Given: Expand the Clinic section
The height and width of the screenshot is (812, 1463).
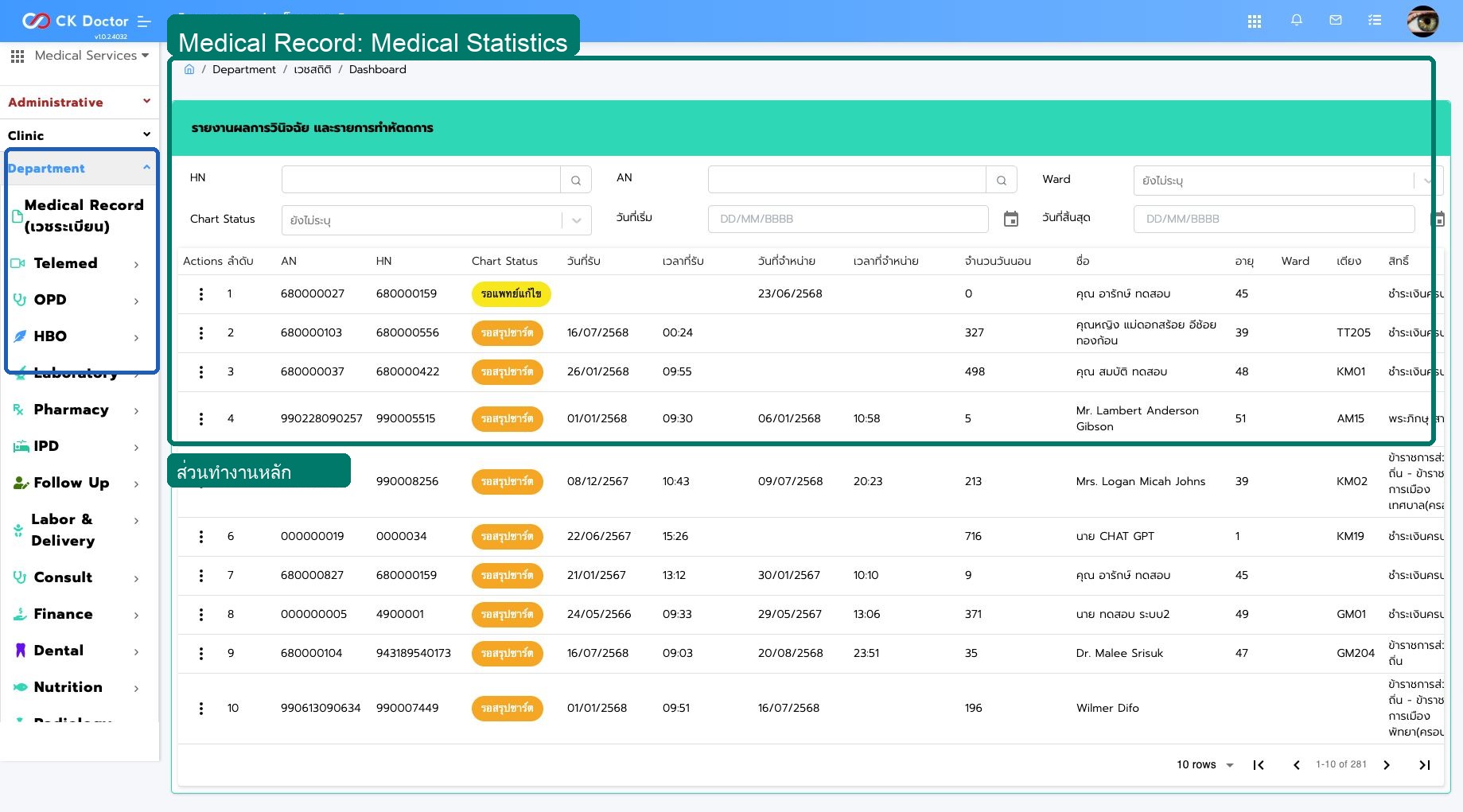Looking at the screenshot, I should [x=79, y=135].
